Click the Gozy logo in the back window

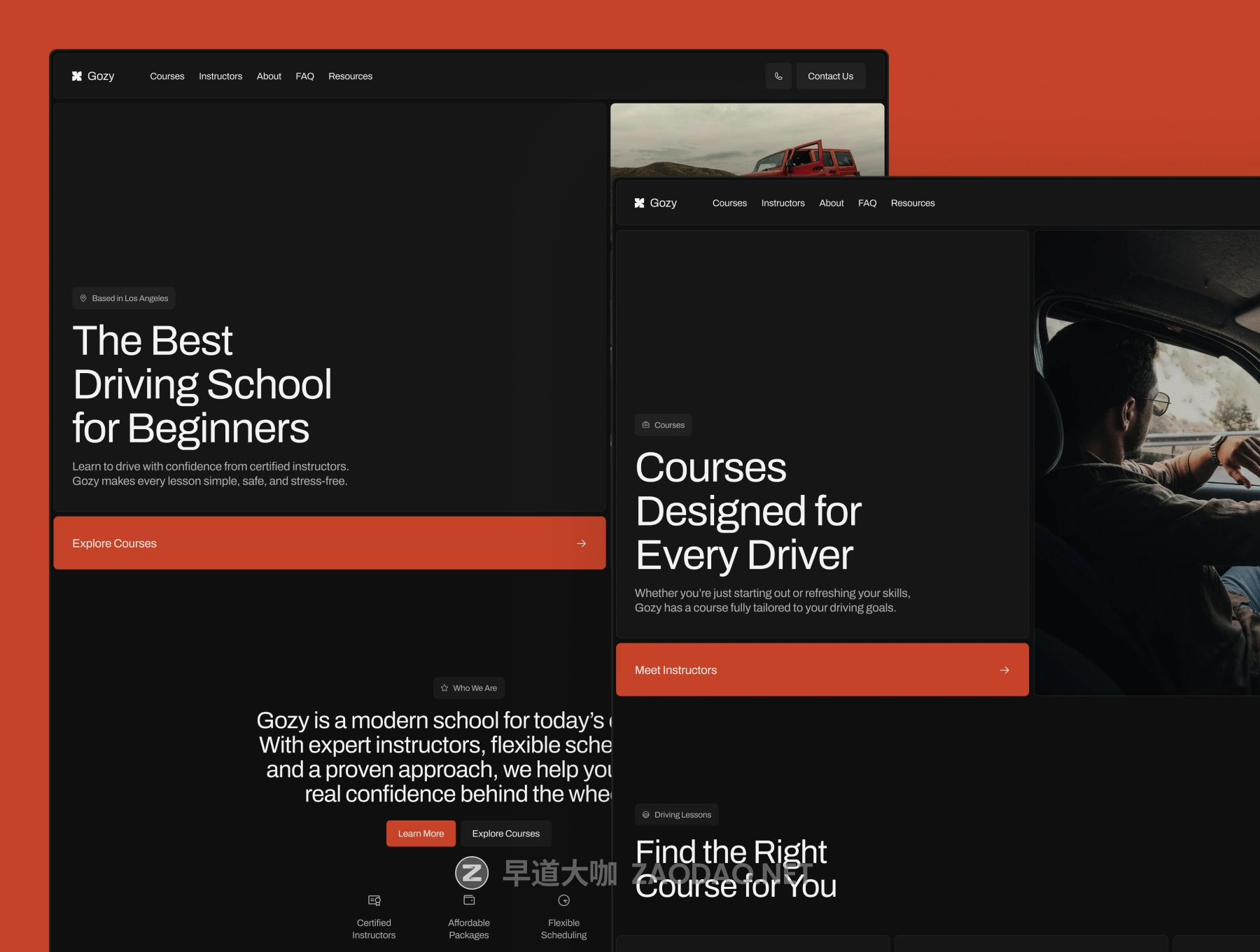93,76
